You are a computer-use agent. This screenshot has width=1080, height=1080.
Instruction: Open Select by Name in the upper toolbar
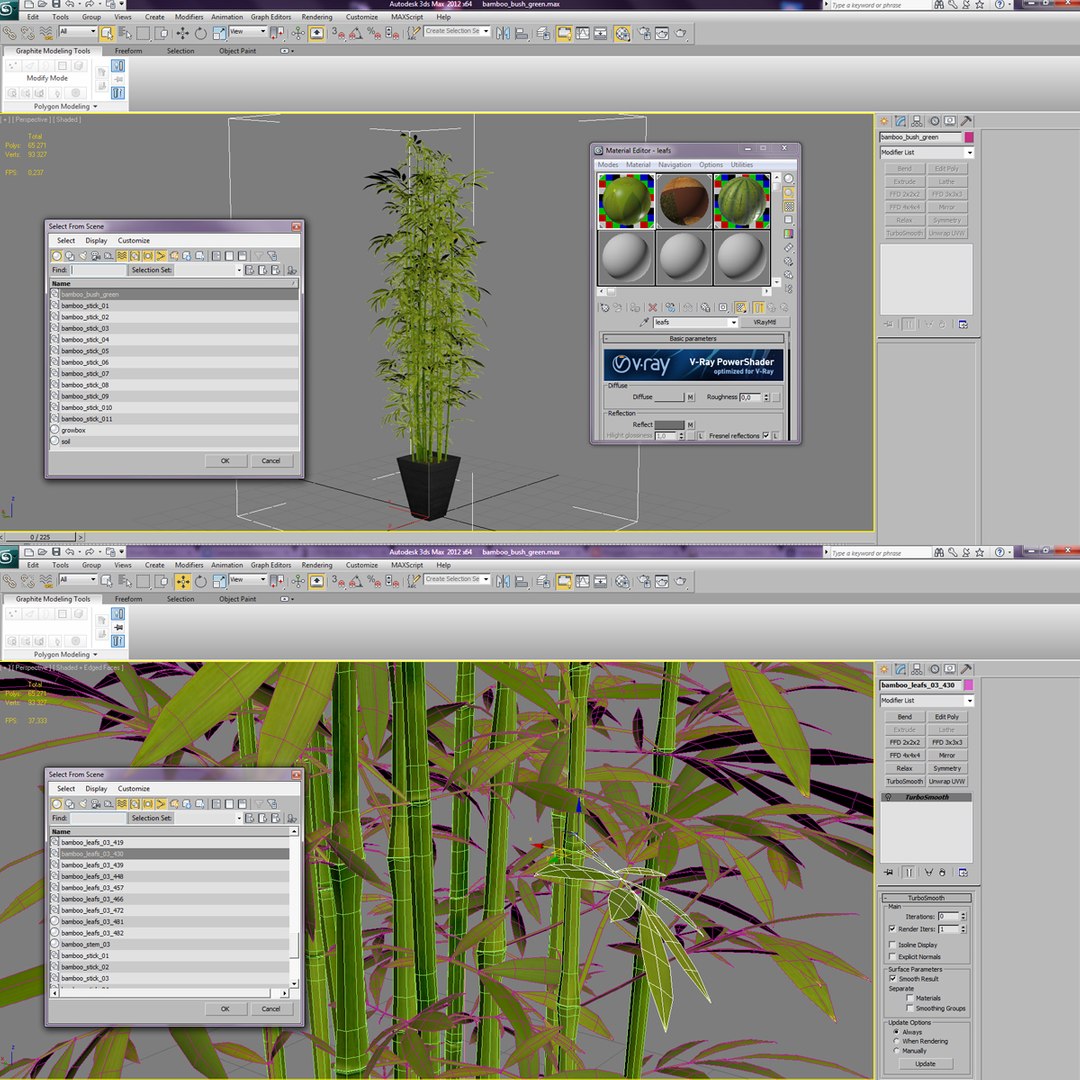tap(125, 33)
